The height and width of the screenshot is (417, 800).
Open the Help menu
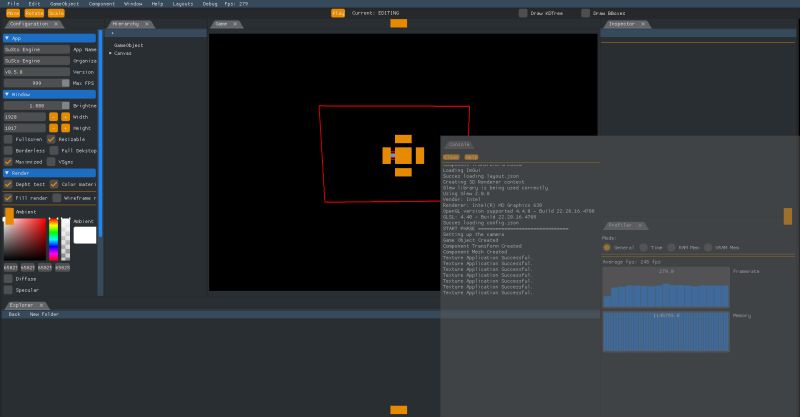point(157,4)
